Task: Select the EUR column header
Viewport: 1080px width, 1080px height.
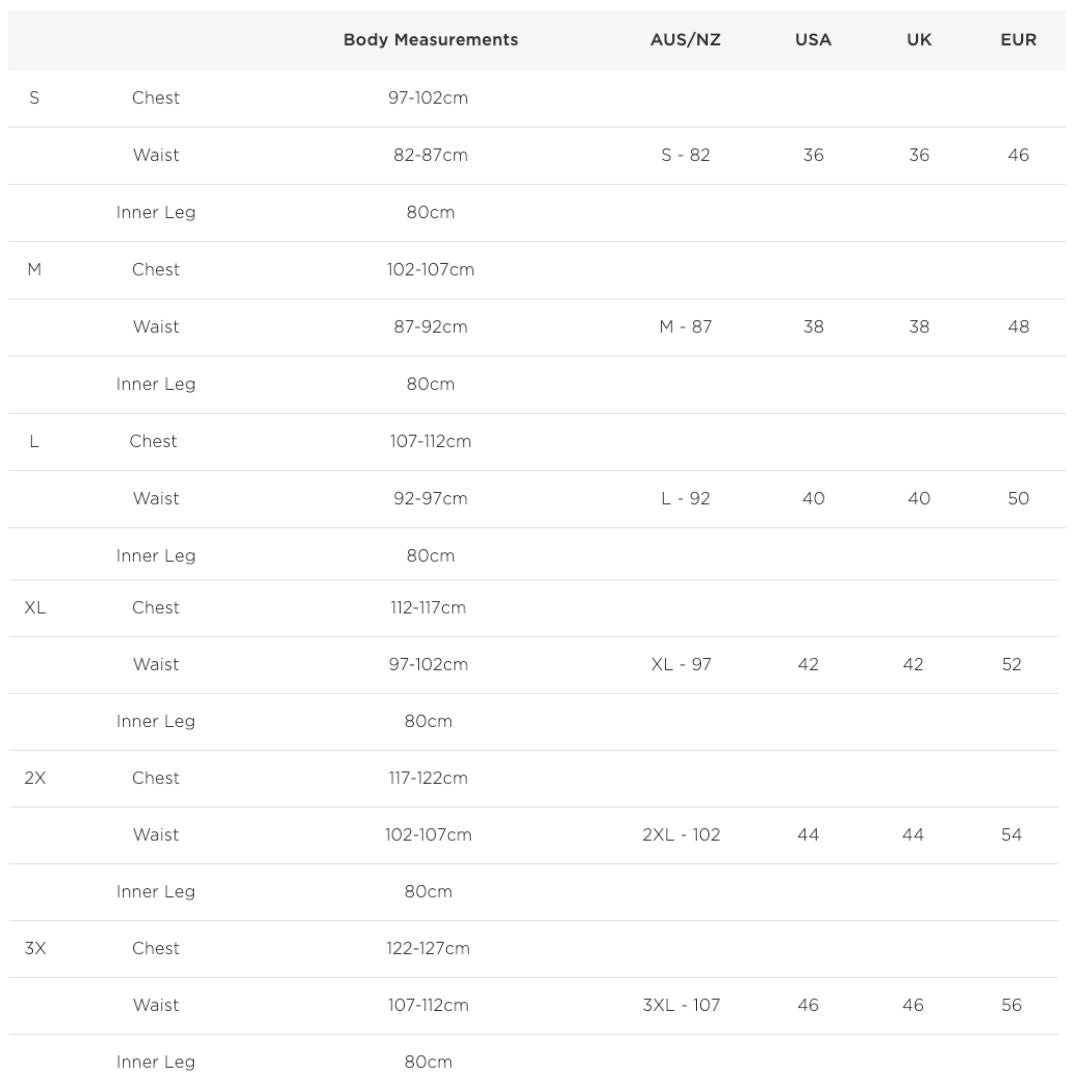Action: [1018, 41]
